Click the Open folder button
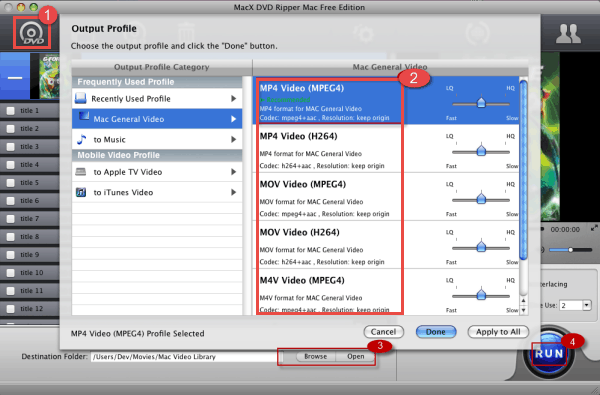Screen dimensions: 600x395 355,356
